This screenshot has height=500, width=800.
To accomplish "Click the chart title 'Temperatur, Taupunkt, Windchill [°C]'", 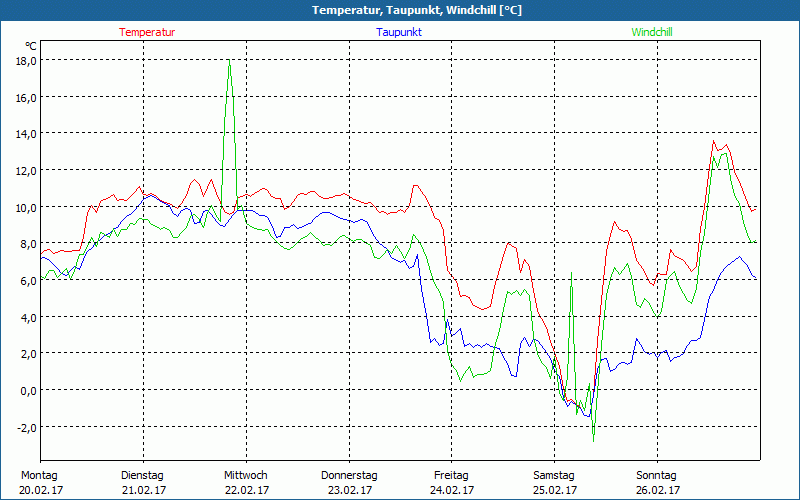I will click(417, 10).
